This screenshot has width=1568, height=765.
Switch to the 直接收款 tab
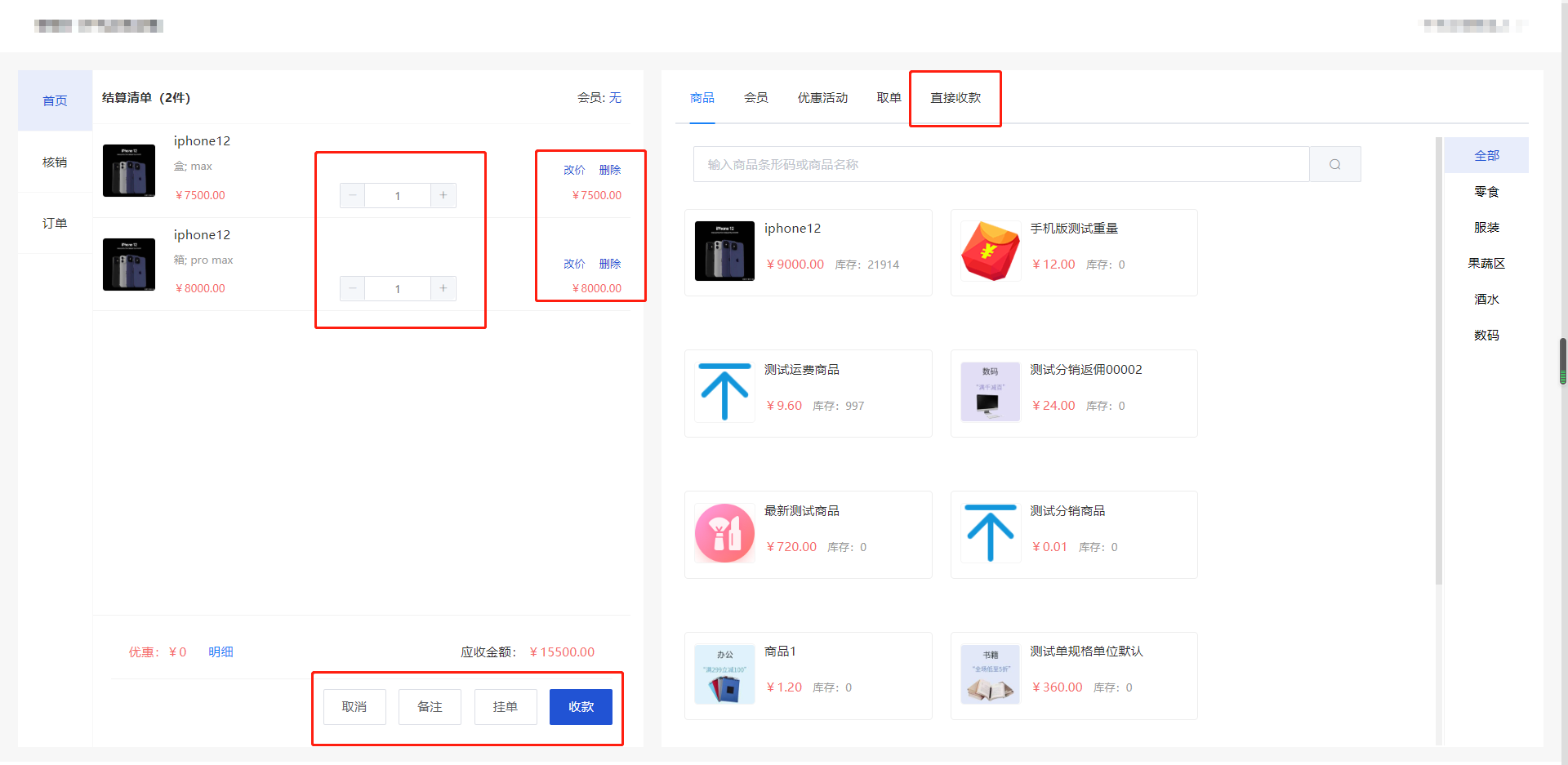pos(955,98)
